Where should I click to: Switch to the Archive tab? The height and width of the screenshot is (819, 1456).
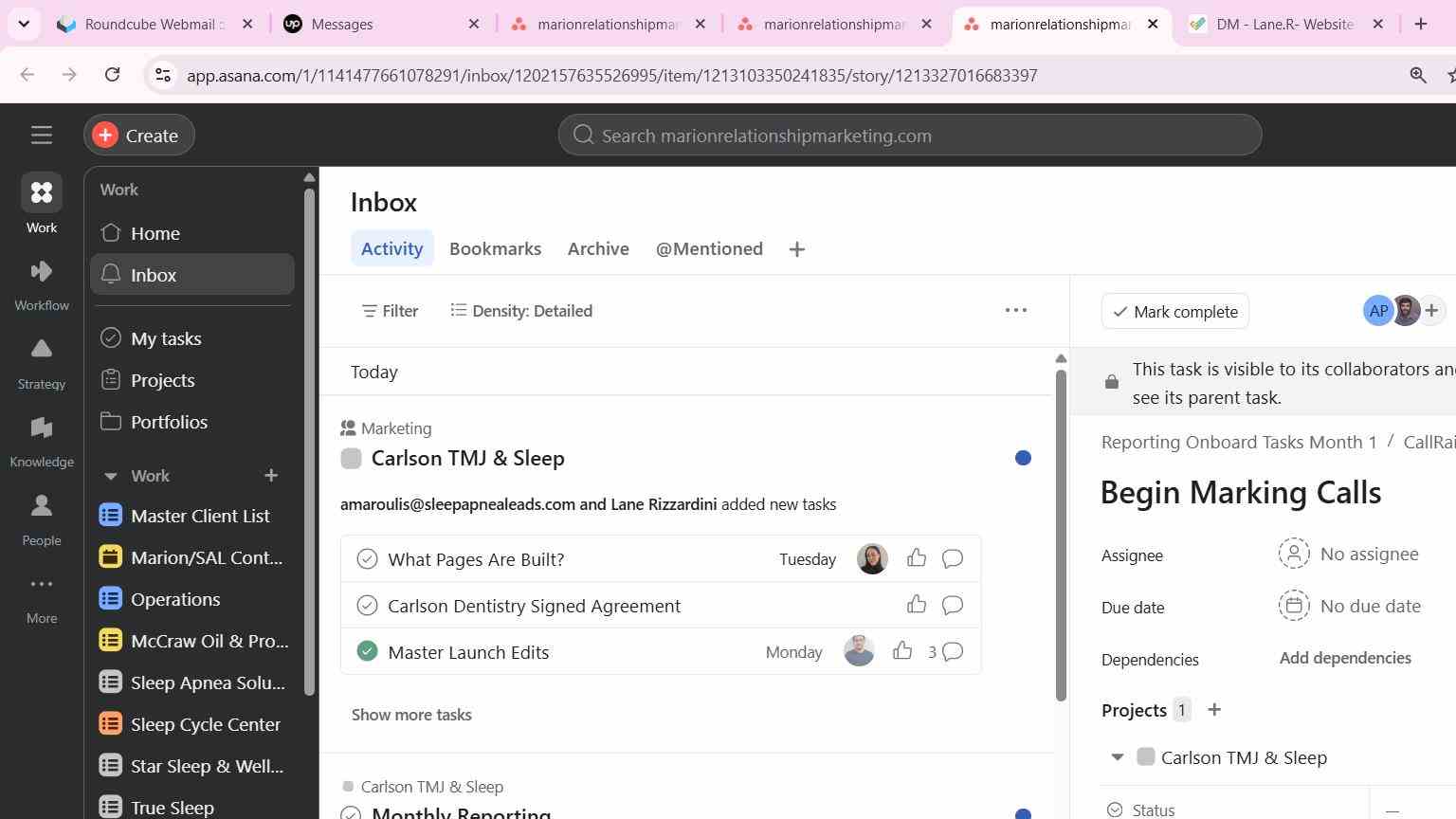pos(598,248)
